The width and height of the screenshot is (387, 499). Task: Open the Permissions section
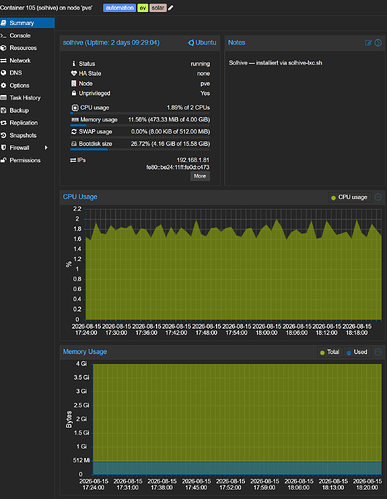27,160
